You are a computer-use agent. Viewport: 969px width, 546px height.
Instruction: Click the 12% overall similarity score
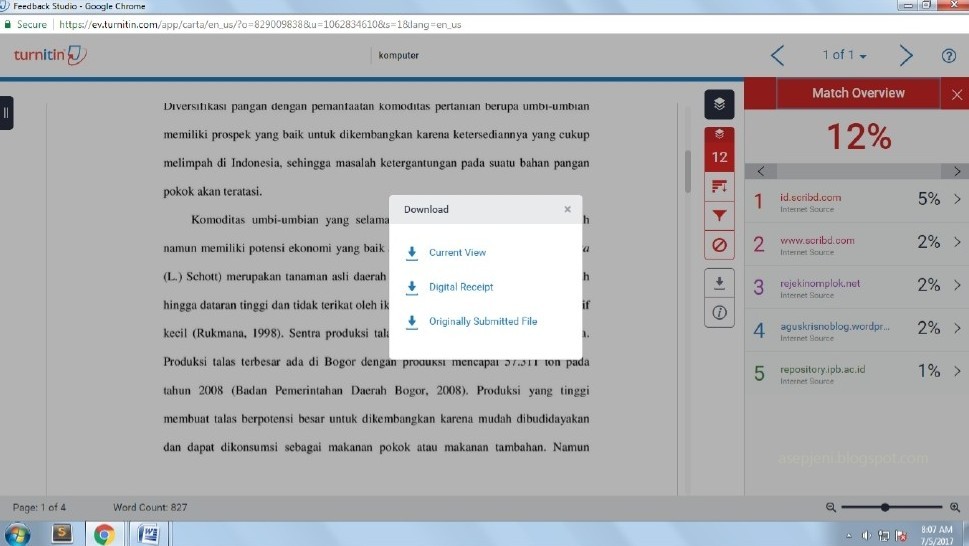point(859,136)
